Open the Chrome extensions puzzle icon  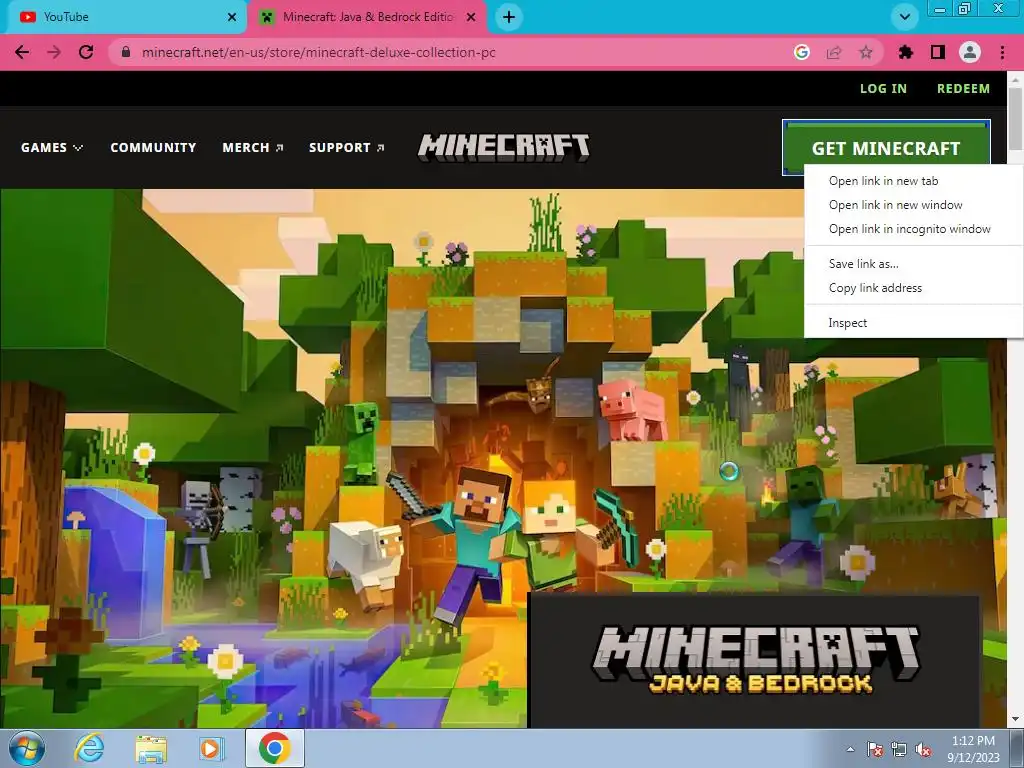(906, 52)
